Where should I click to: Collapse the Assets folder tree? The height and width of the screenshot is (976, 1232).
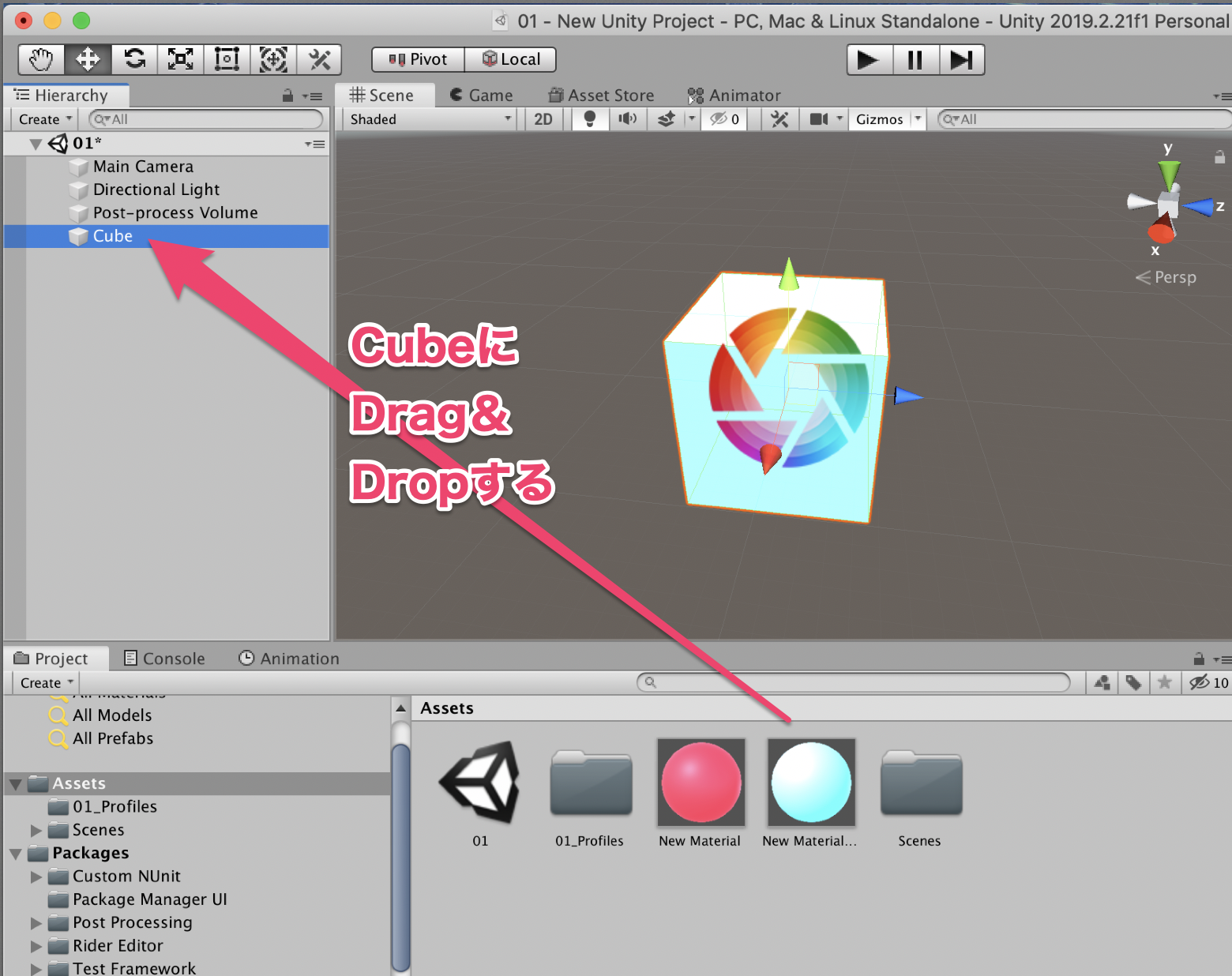point(15,784)
